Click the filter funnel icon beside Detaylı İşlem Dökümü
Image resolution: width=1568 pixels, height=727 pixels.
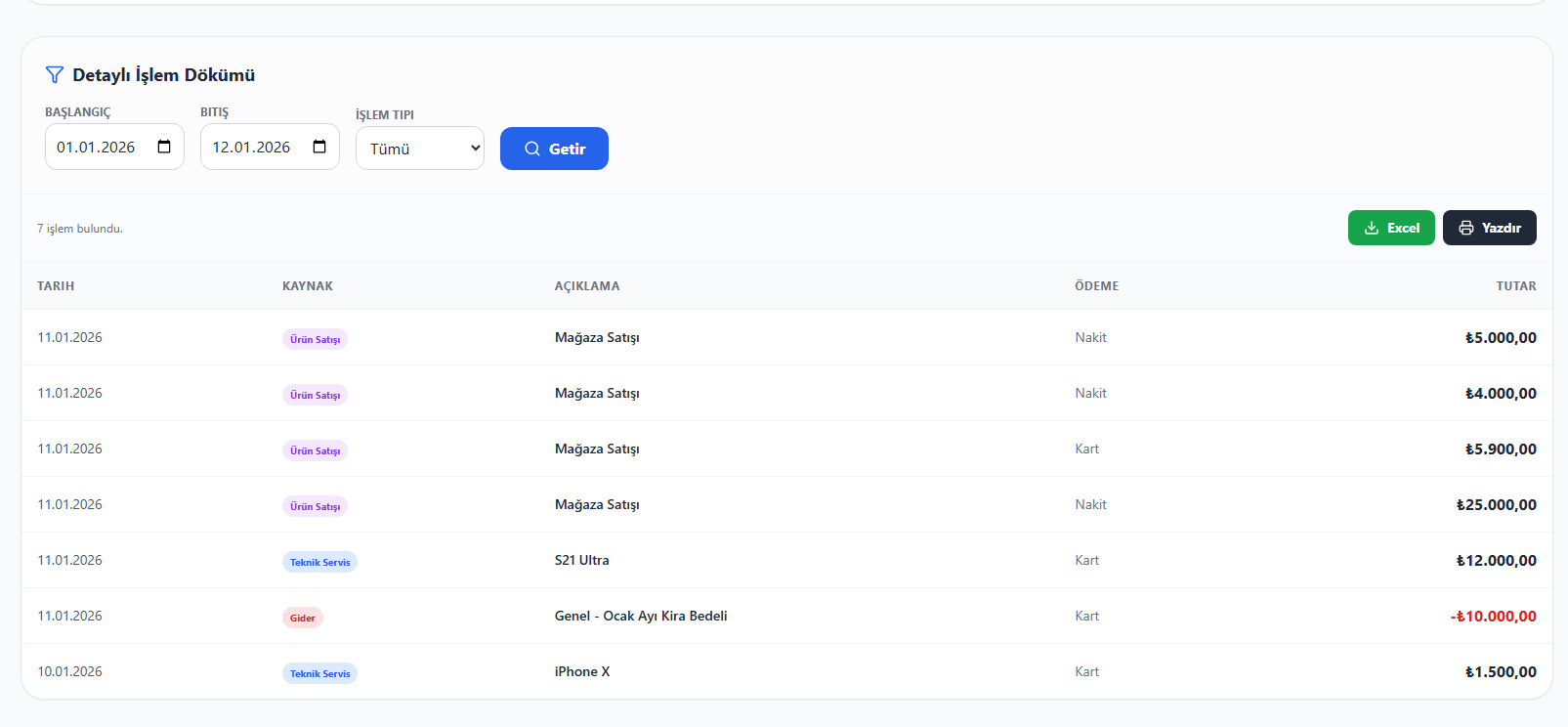click(55, 75)
